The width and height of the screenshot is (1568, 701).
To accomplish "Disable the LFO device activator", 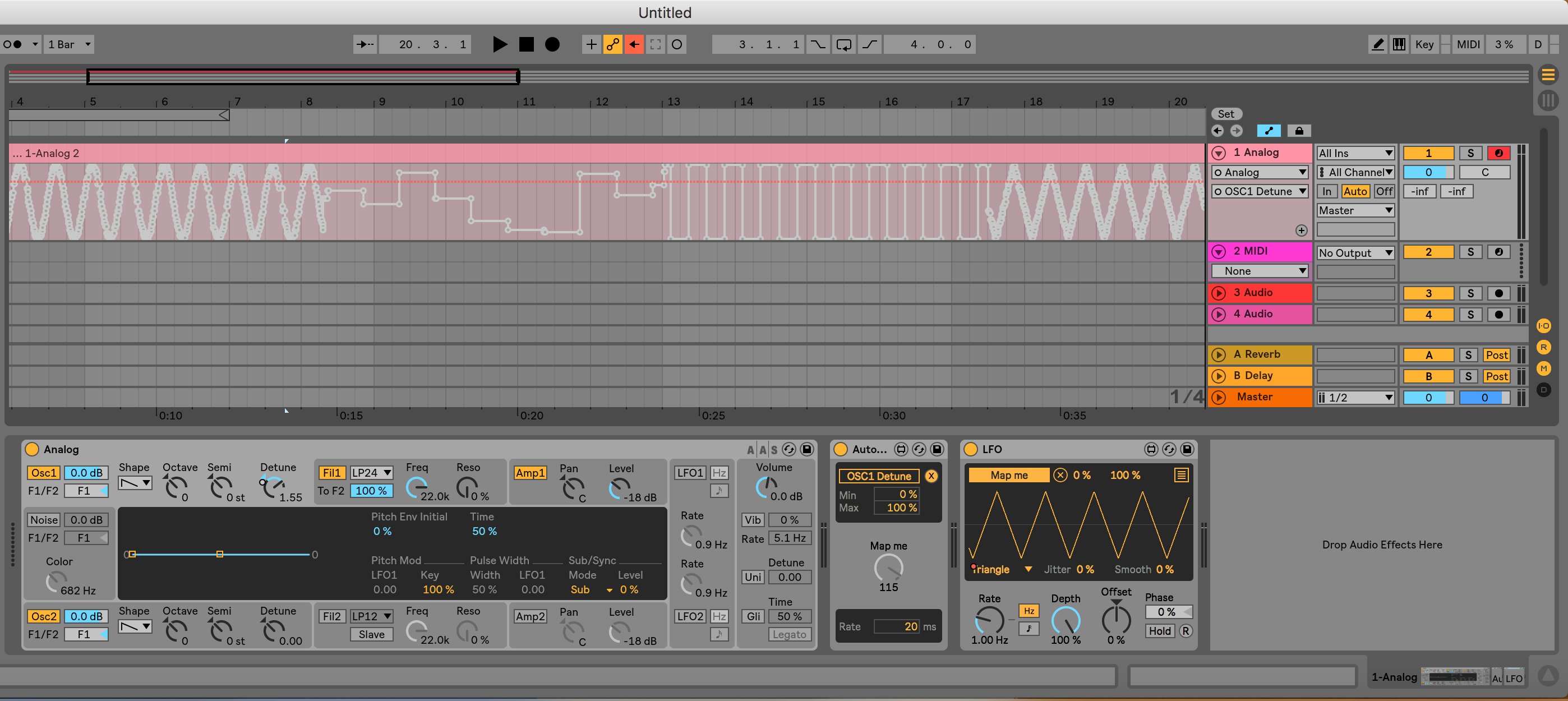I will pyautogui.click(x=971, y=449).
